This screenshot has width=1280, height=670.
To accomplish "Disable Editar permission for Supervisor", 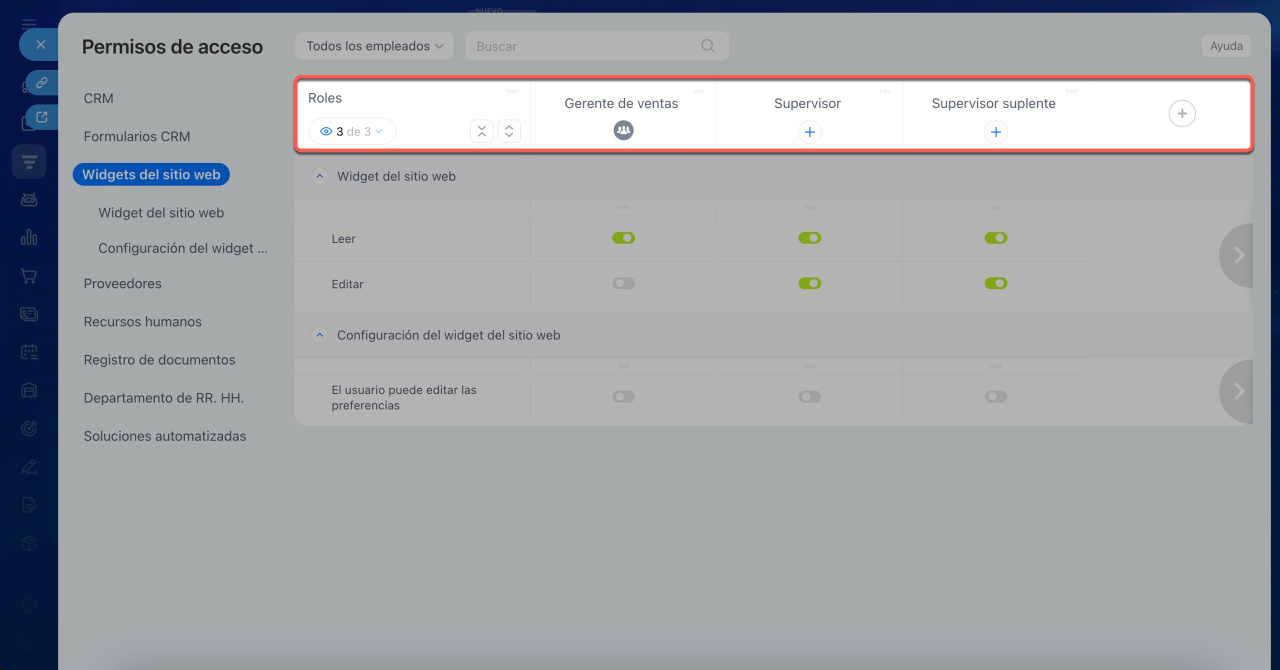I will (x=809, y=284).
